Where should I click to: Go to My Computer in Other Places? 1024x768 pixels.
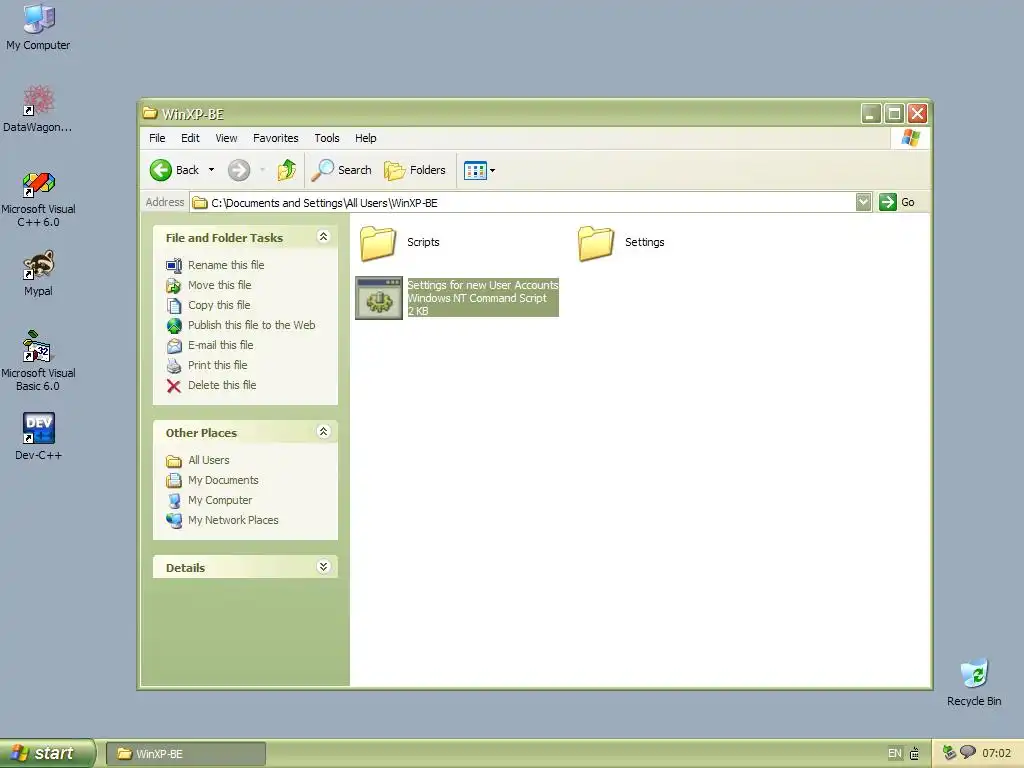220,500
